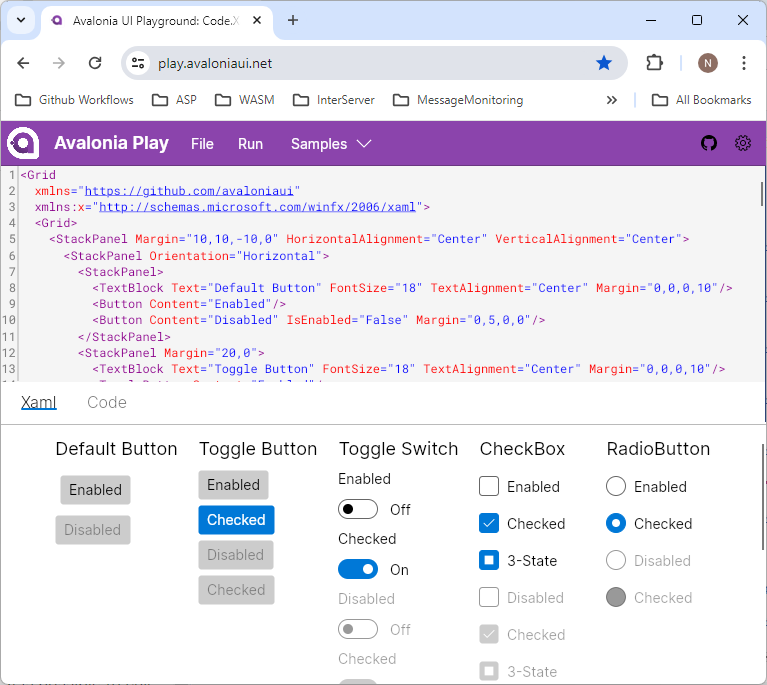Screen dimensions: 767x685
Task: Click the Enabled default button
Action: 95,490
